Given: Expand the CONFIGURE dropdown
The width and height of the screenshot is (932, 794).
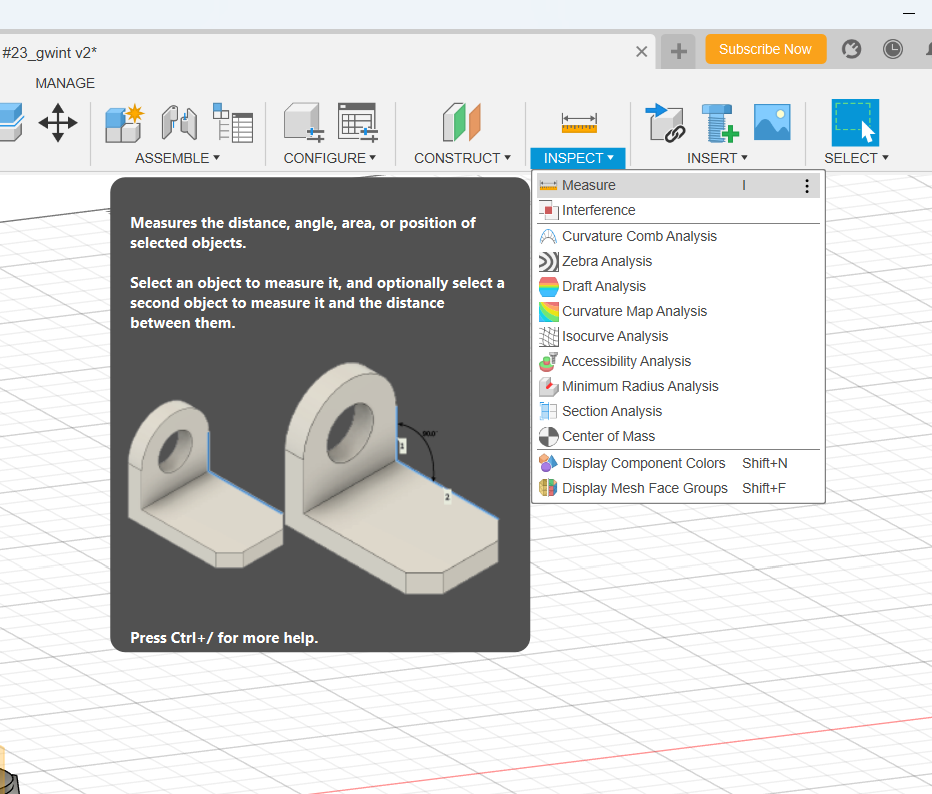Looking at the screenshot, I should coord(330,158).
